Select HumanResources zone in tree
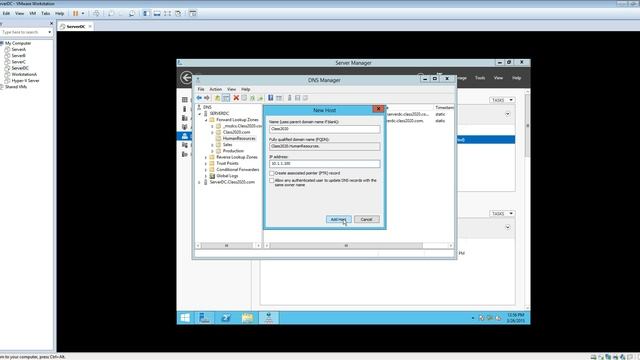This screenshot has width=640, height=360. pyautogui.click(x=239, y=139)
